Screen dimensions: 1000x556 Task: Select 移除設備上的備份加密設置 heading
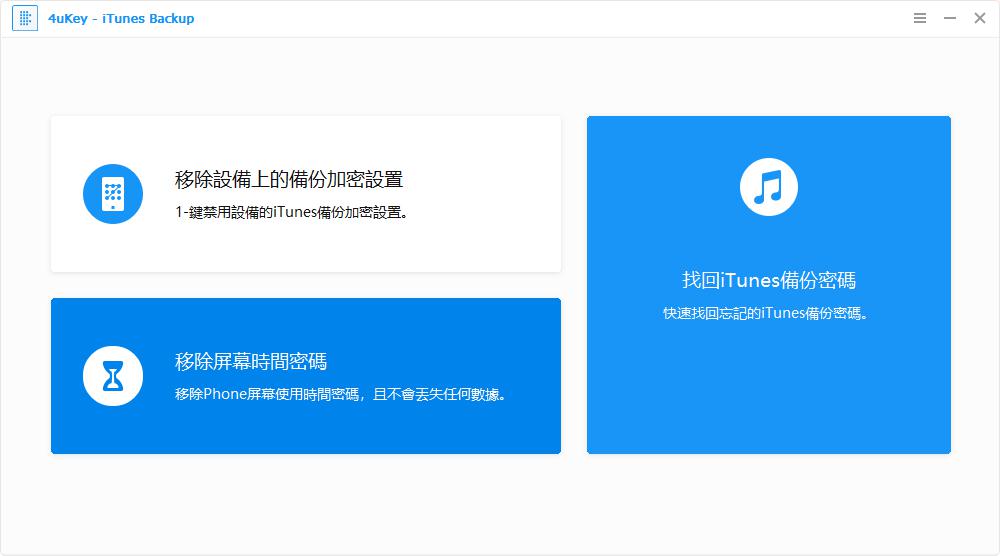coord(289,179)
